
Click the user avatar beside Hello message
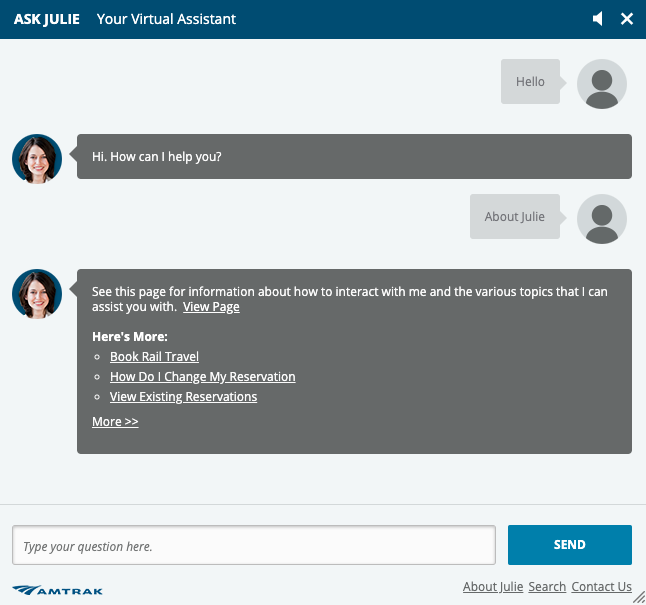coord(602,84)
